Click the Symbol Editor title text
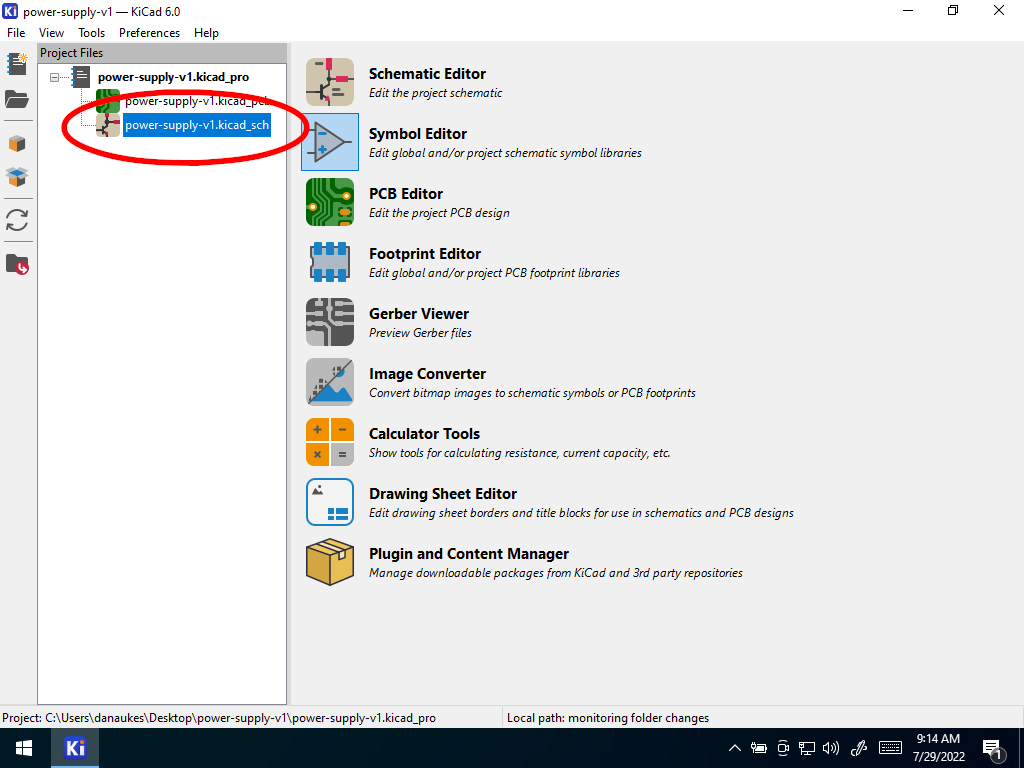Image resolution: width=1024 pixels, height=768 pixels. (x=418, y=134)
